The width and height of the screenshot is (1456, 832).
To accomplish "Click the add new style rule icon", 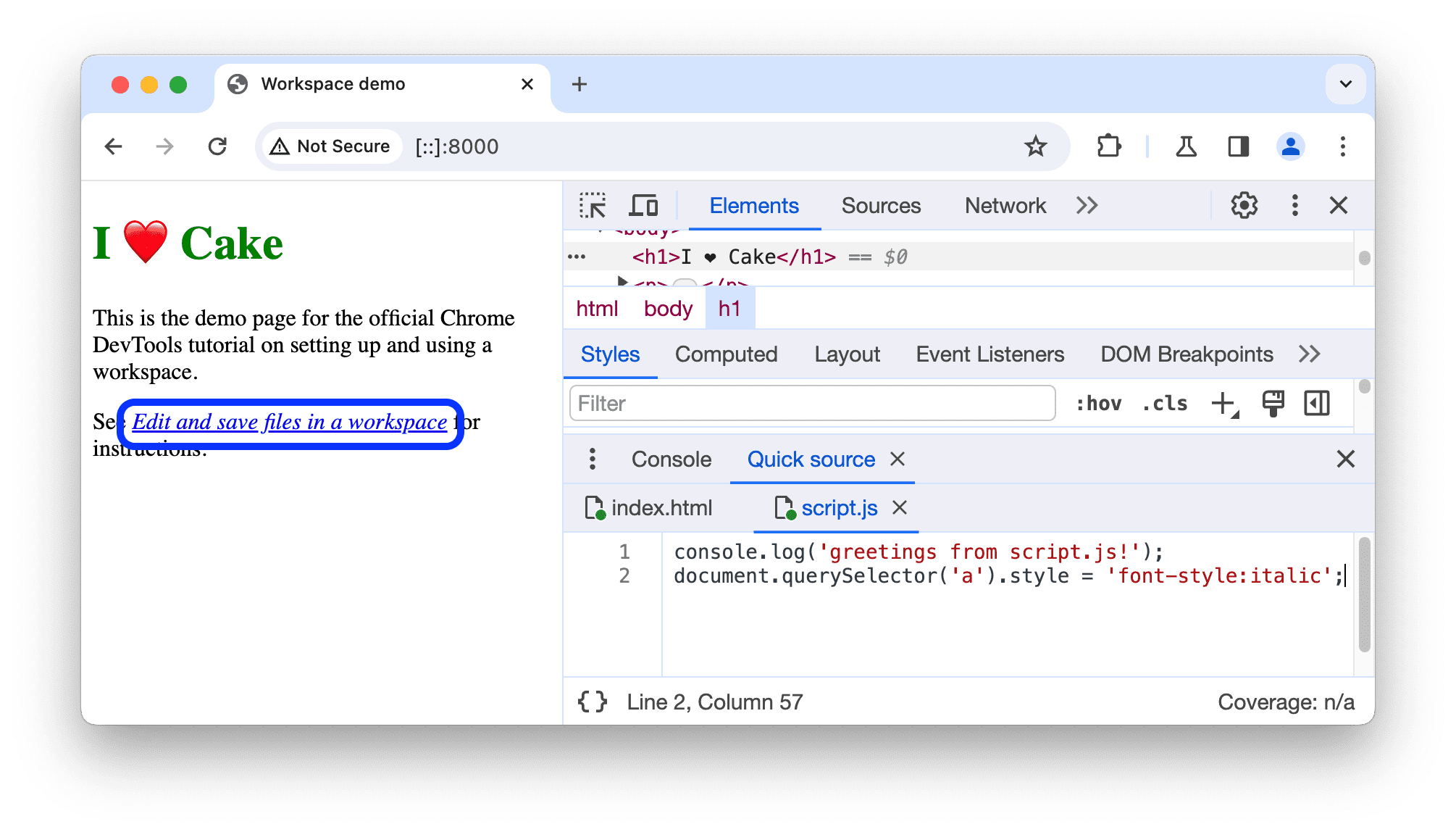I will tap(1223, 404).
